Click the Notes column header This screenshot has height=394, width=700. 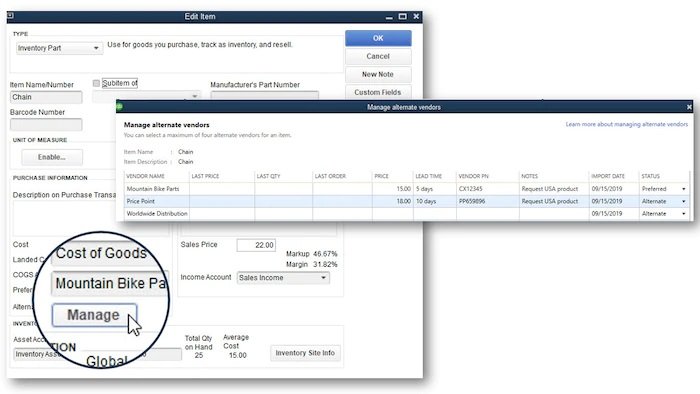click(554, 176)
